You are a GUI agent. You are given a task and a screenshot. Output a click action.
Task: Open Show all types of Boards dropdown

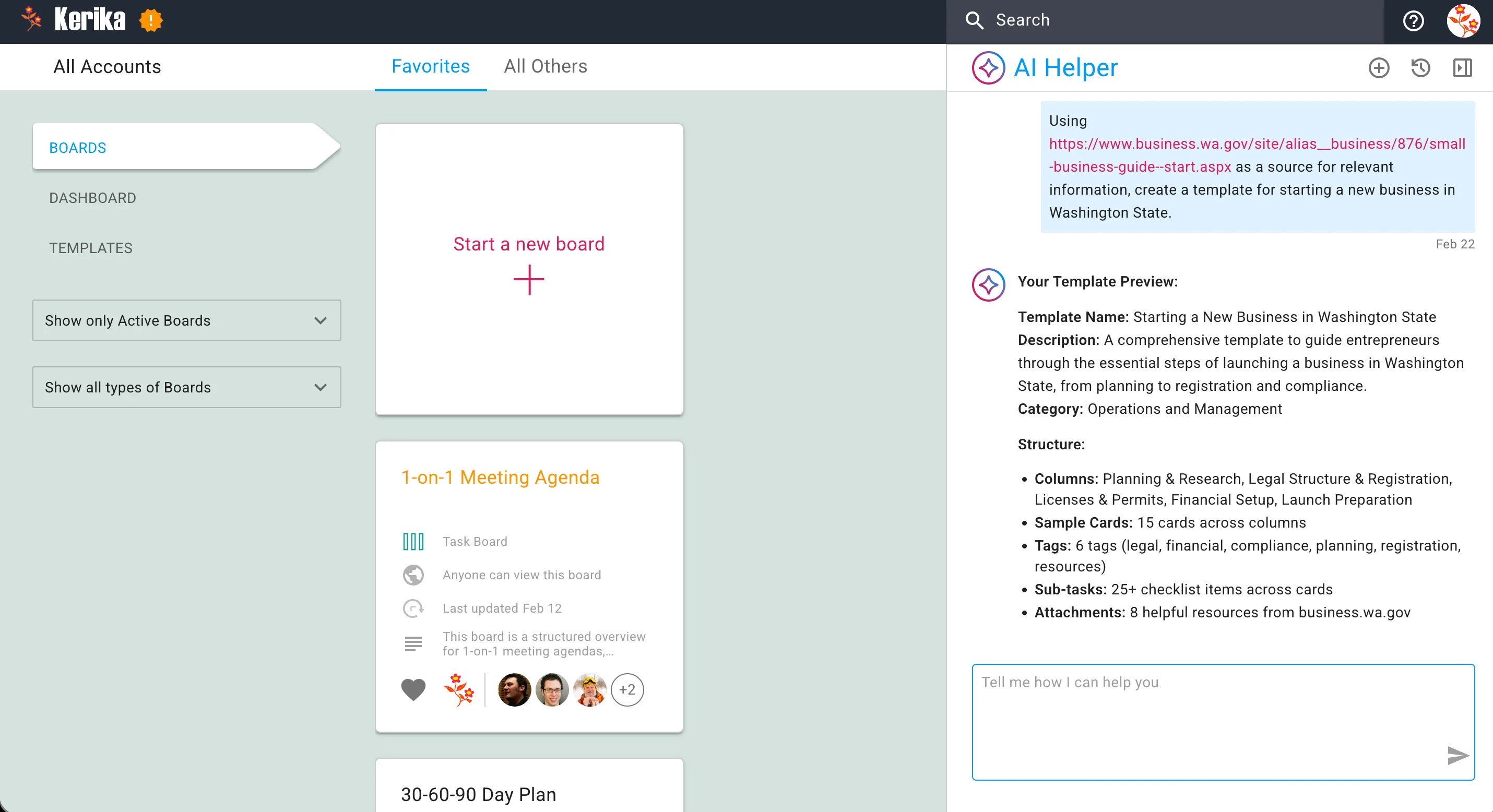(187, 387)
